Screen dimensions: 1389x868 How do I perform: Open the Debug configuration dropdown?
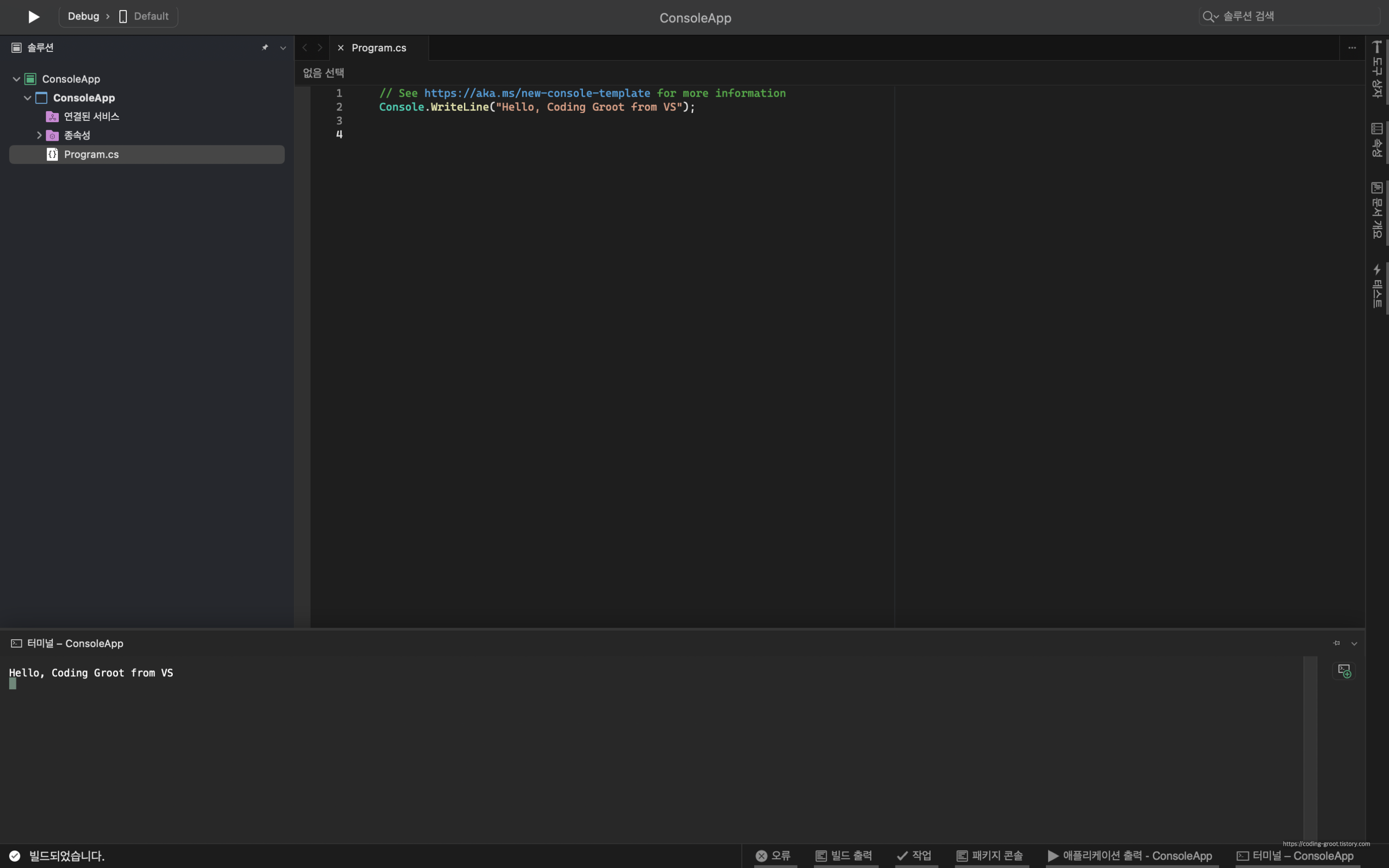(84, 16)
